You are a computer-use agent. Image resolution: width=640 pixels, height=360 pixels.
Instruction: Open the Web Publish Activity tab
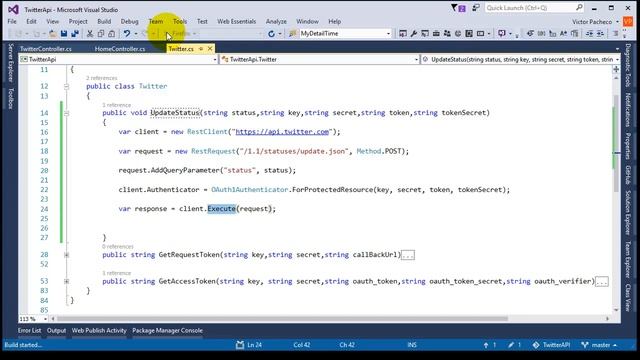[99, 331]
